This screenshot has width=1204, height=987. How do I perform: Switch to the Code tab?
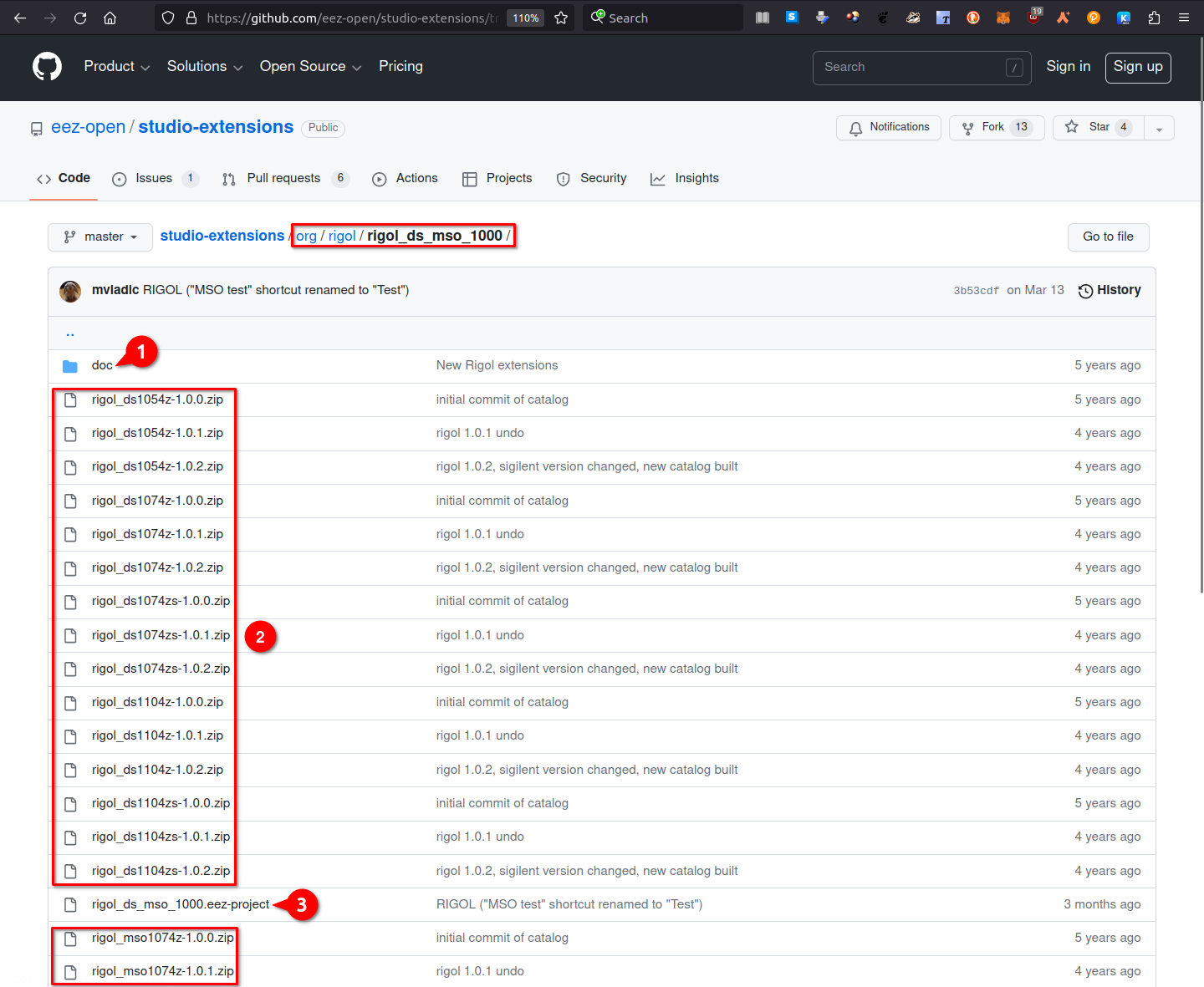point(64,178)
